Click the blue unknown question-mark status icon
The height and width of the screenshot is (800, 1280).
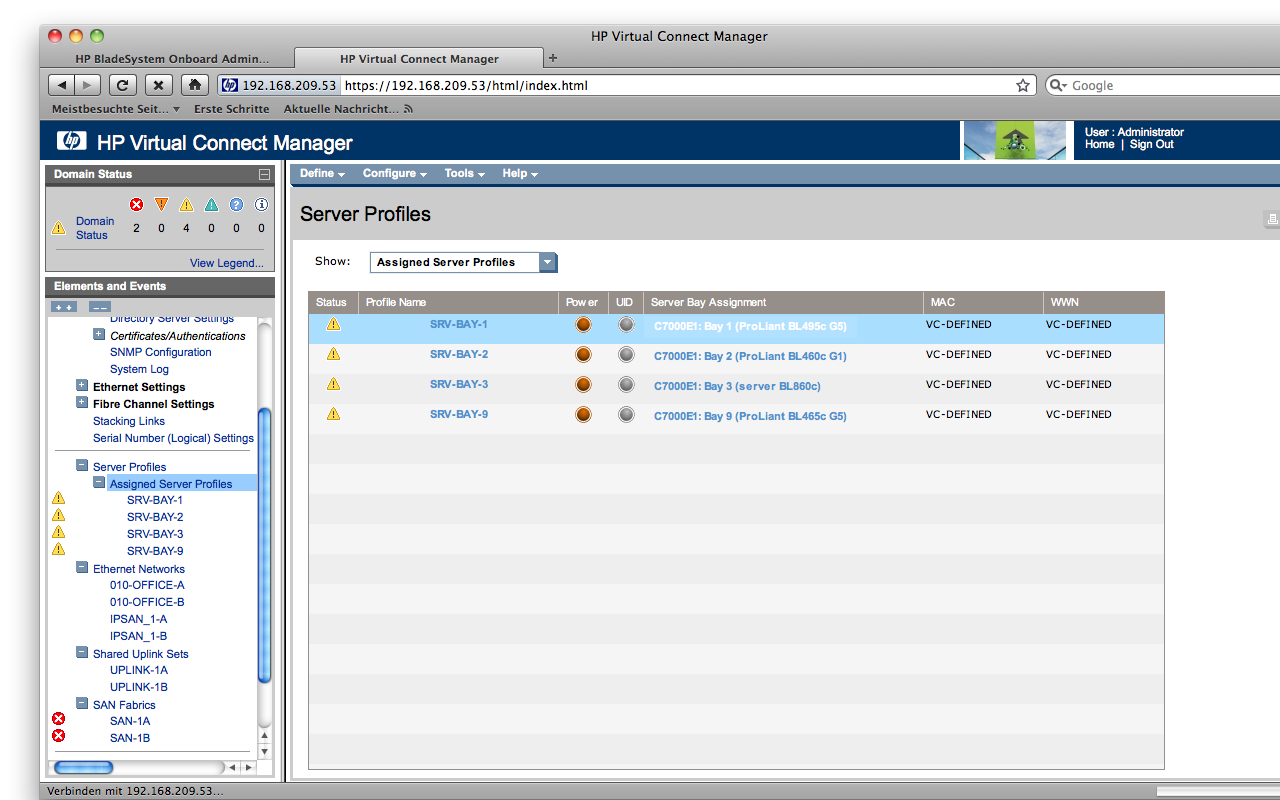(x=236, y=204)
